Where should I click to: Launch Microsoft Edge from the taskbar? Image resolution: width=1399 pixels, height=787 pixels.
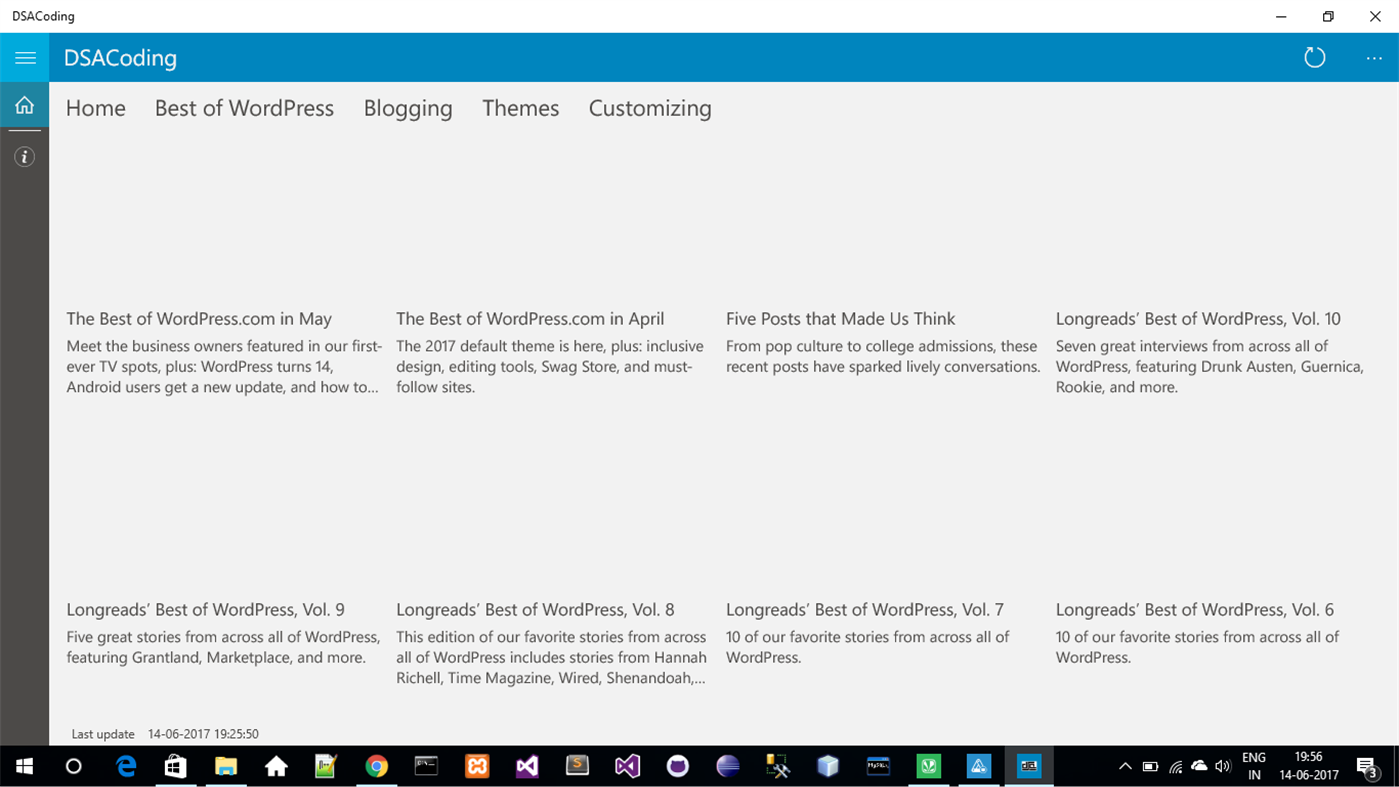click(125, 766)
